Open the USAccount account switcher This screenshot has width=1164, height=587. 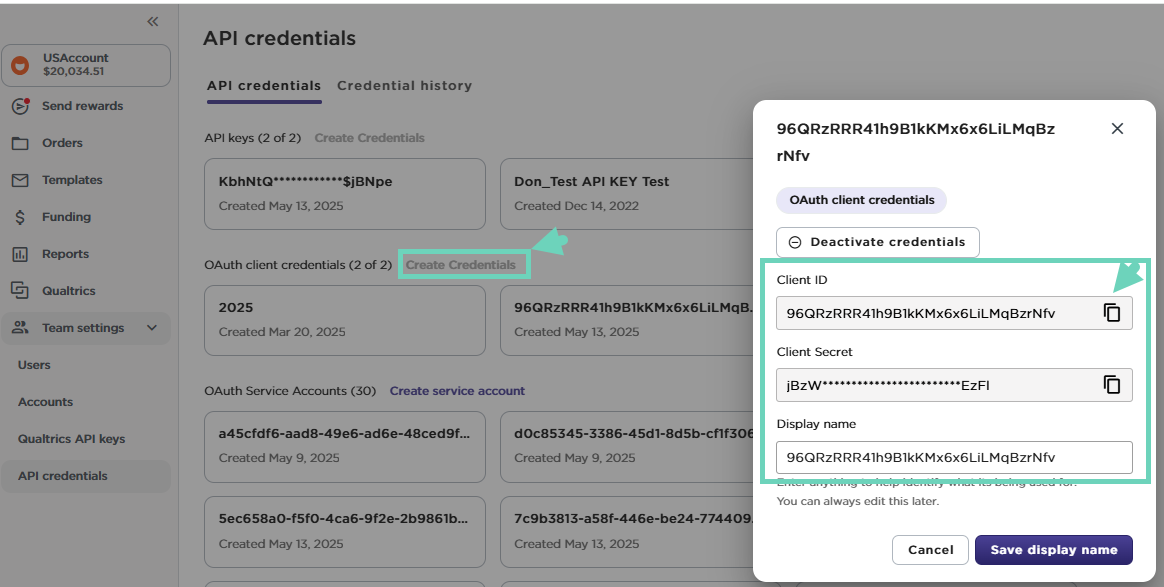coord(86,65)
